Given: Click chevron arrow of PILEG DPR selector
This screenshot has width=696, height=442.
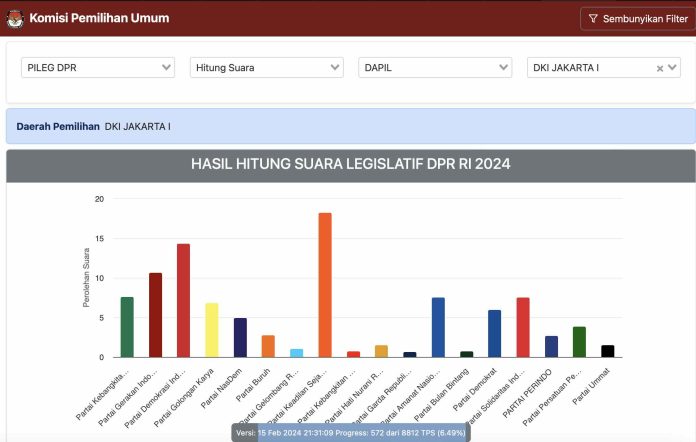Looking at the screenshot, I should tap(166, 67).
